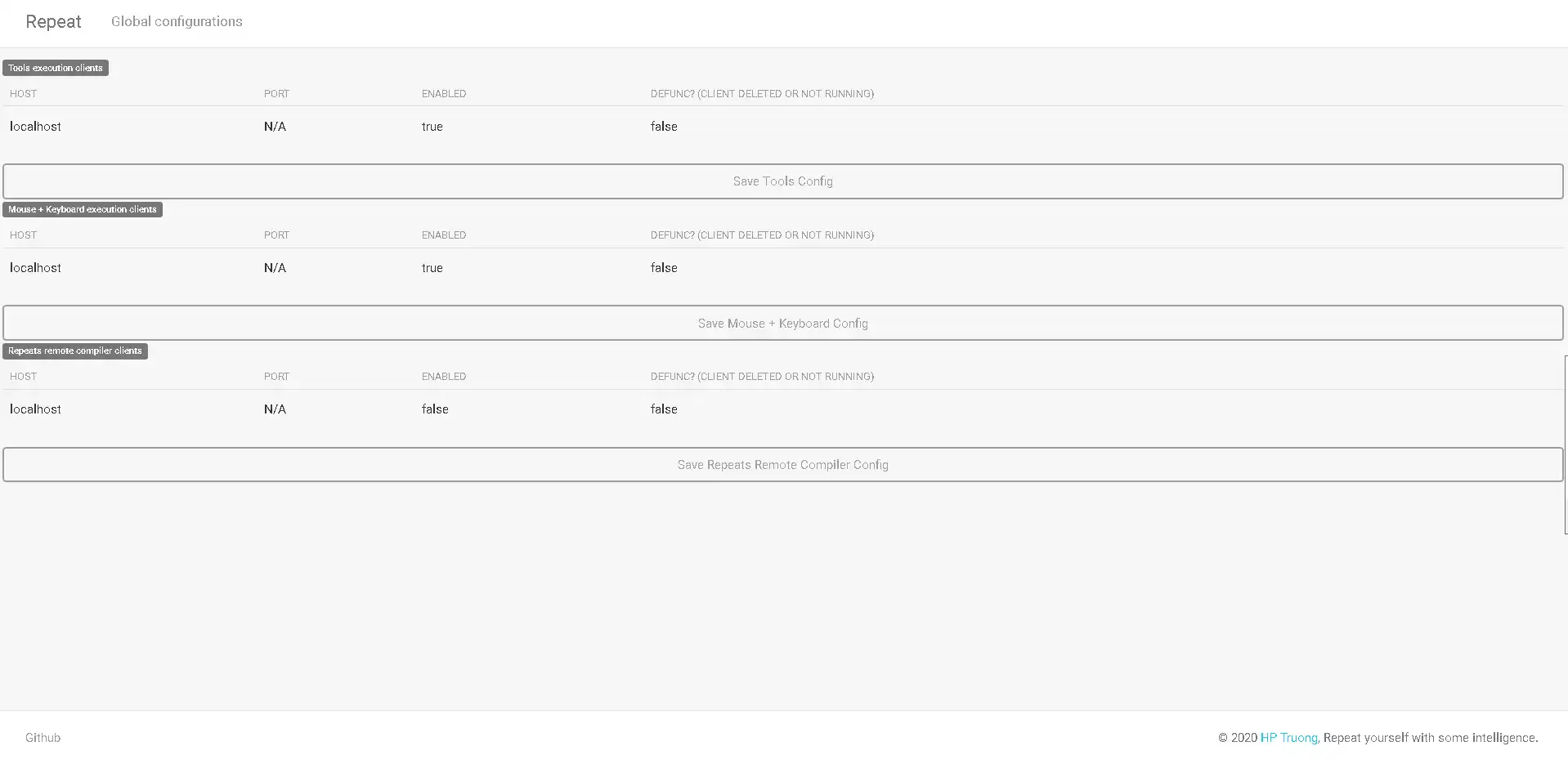Image resolution: width=1568 pixels, height=764 pixels.
Task: Open the Global configurations menu
Action: [177, 22]
